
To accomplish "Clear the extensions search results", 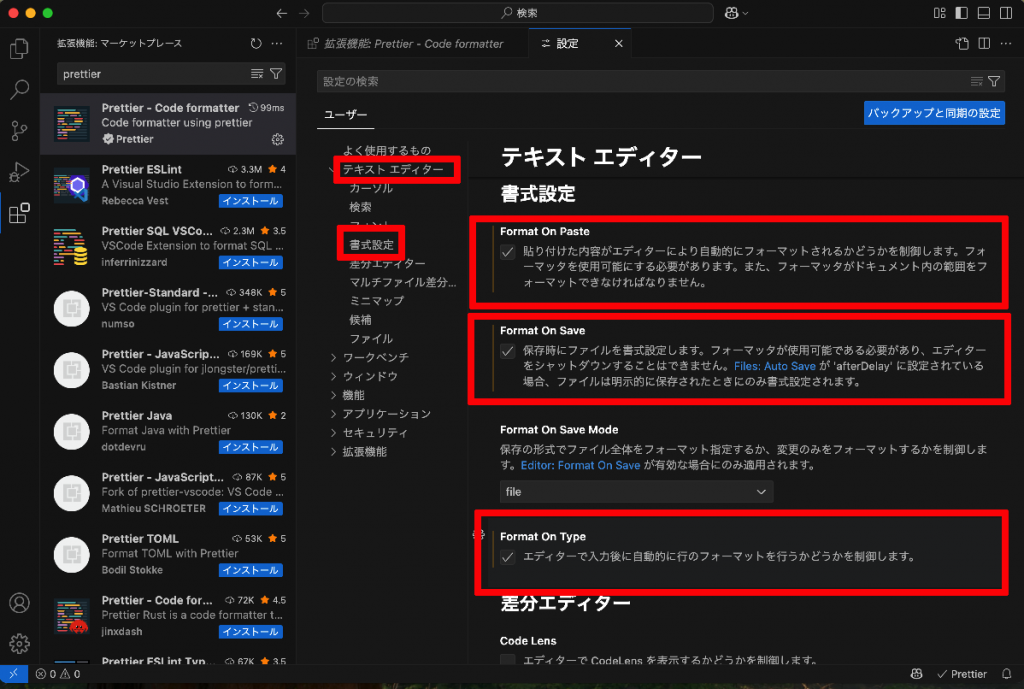I will click(x=257, y=74).
